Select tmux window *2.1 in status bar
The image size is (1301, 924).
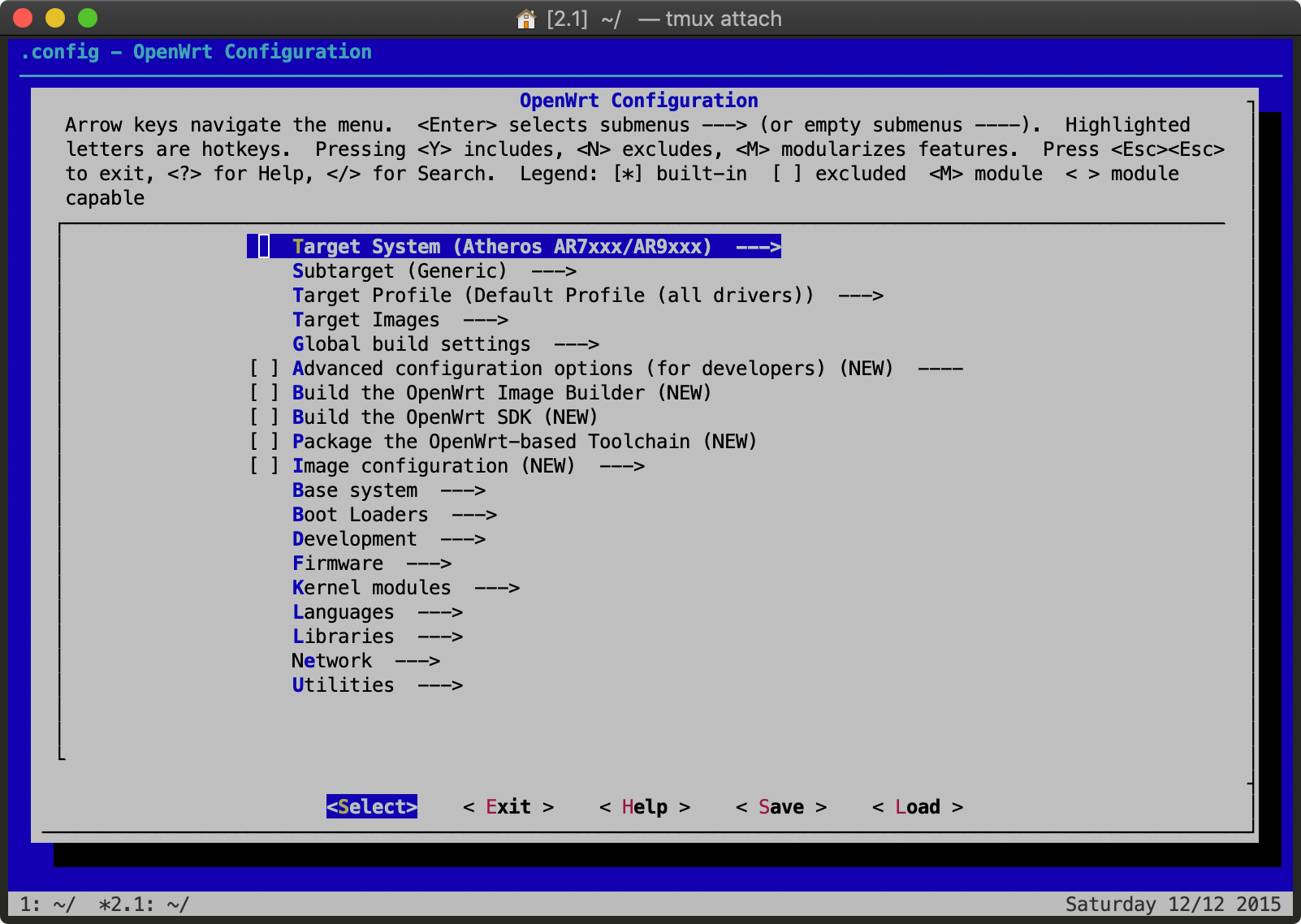click(x=144, y=904)
